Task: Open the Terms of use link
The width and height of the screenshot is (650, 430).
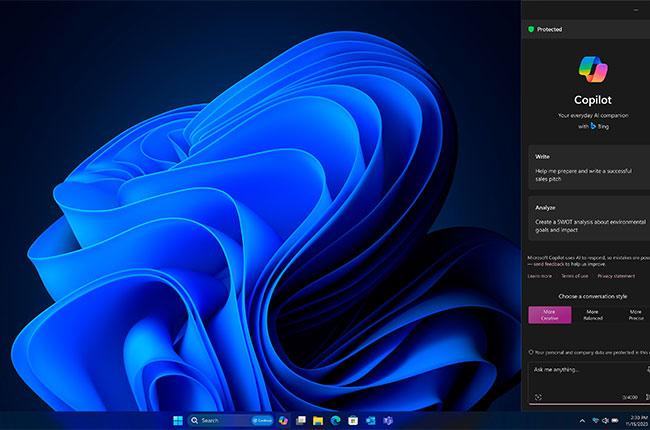Action: pyautogui.click(x=575, y=276)
